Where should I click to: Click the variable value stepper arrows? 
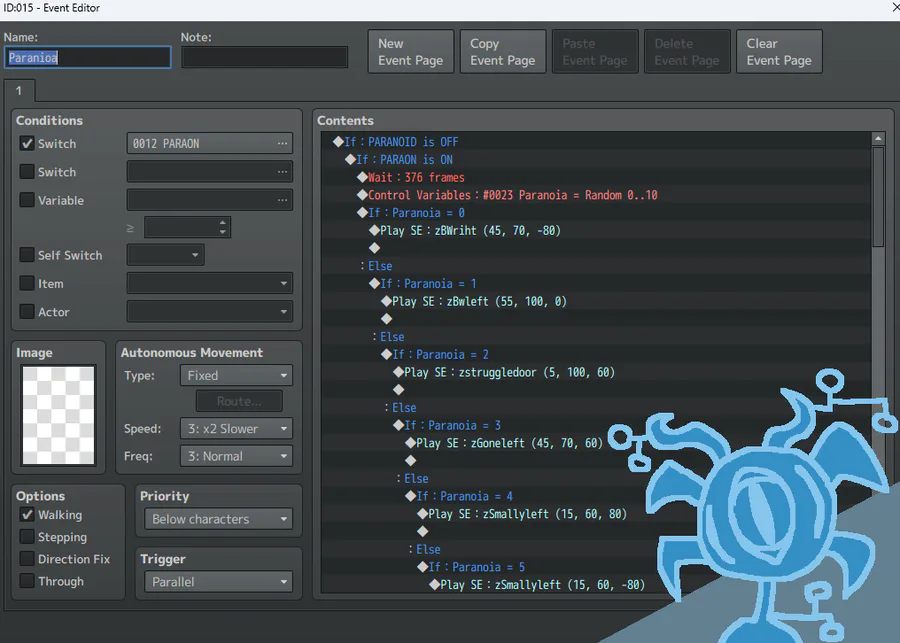pos(223,227)
